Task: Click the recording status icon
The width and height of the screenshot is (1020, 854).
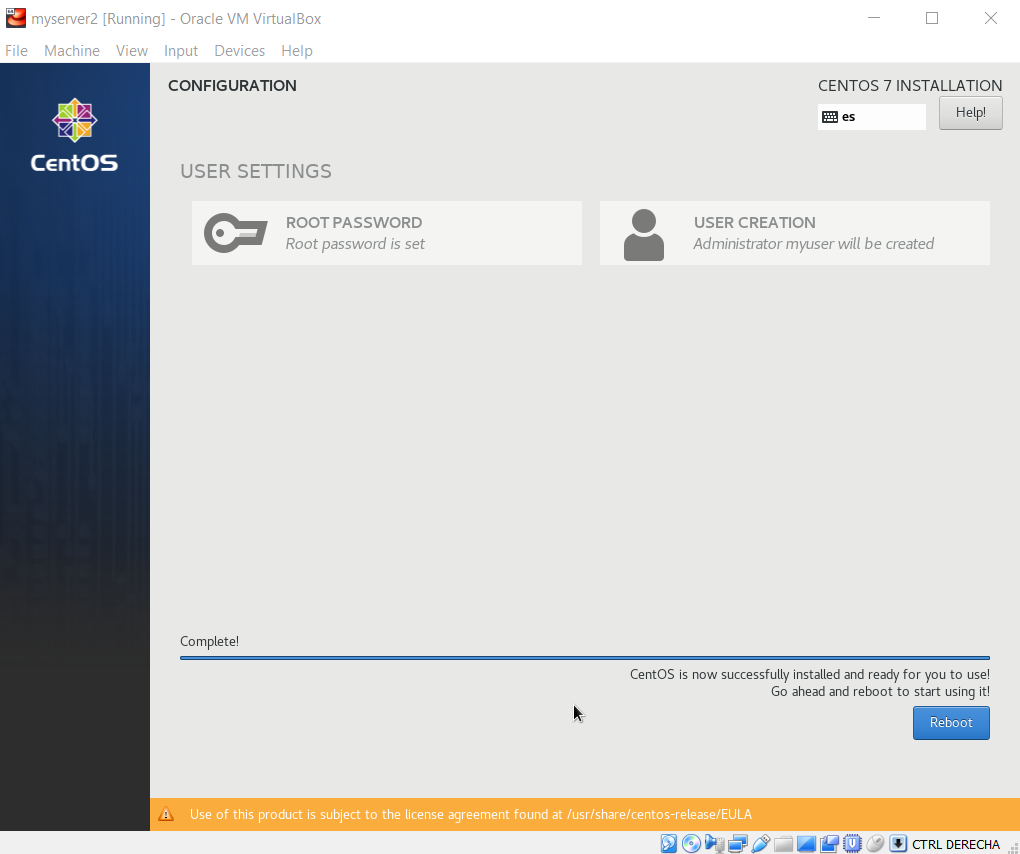Action: coord(829,844)
